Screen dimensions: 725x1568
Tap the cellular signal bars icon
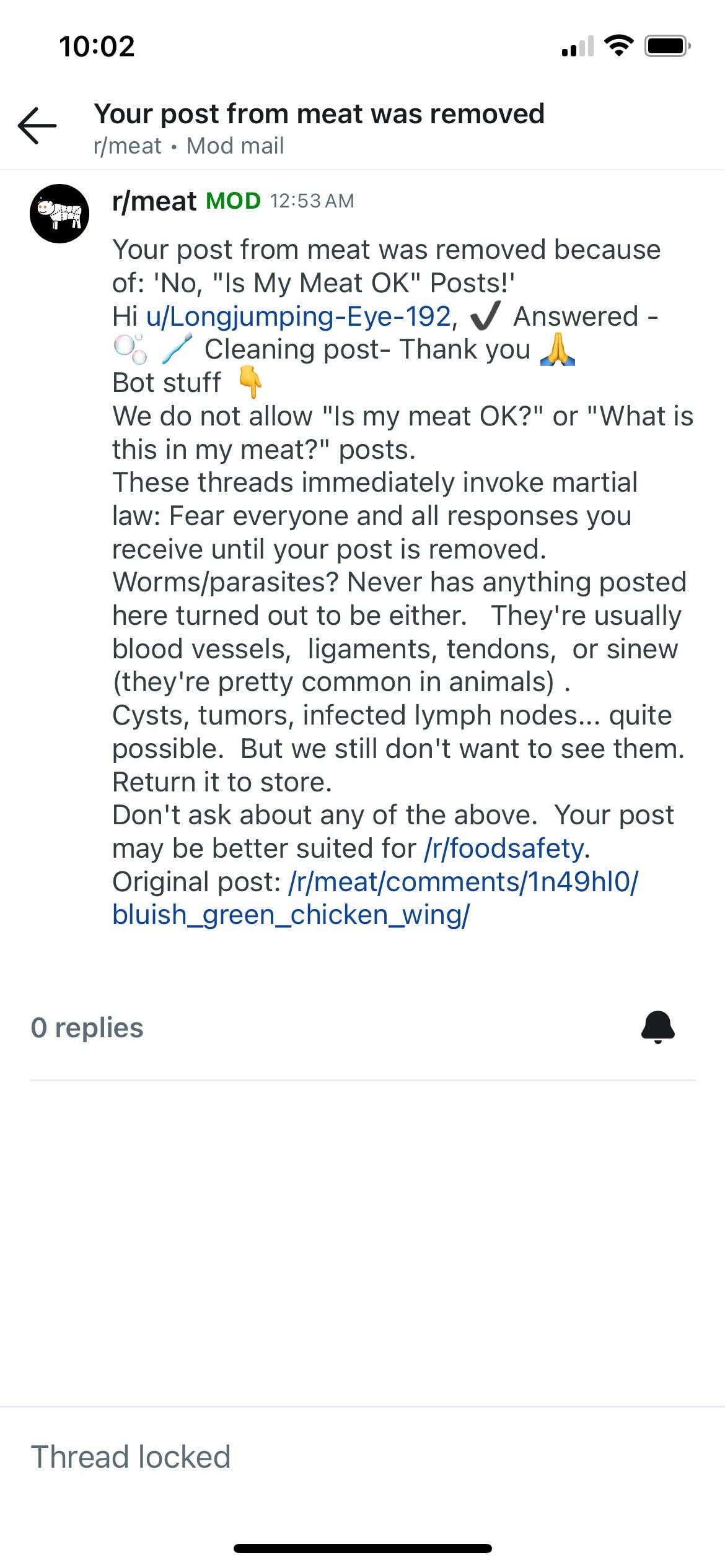point(577,46)
